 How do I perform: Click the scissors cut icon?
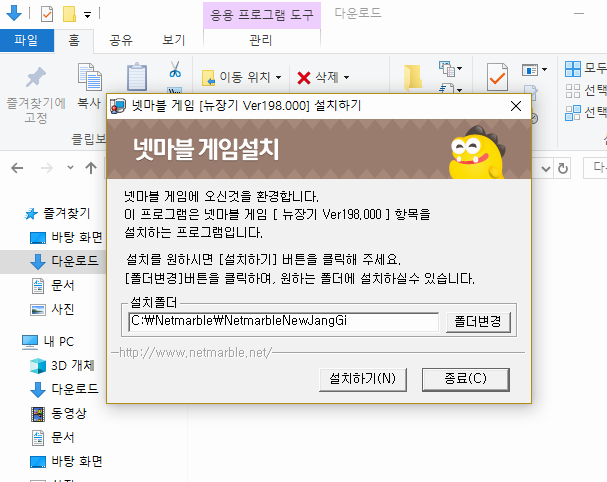tap(175, 69)
